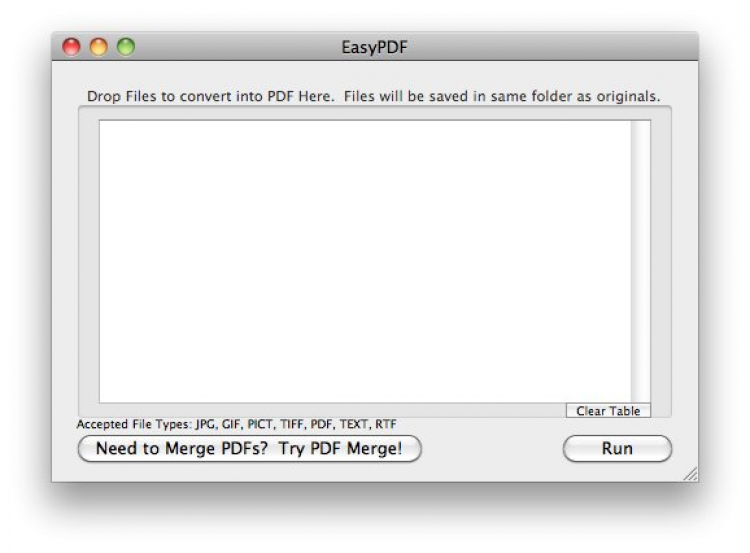Click the EasyPDF title in title bar

[x=374, y=47]
